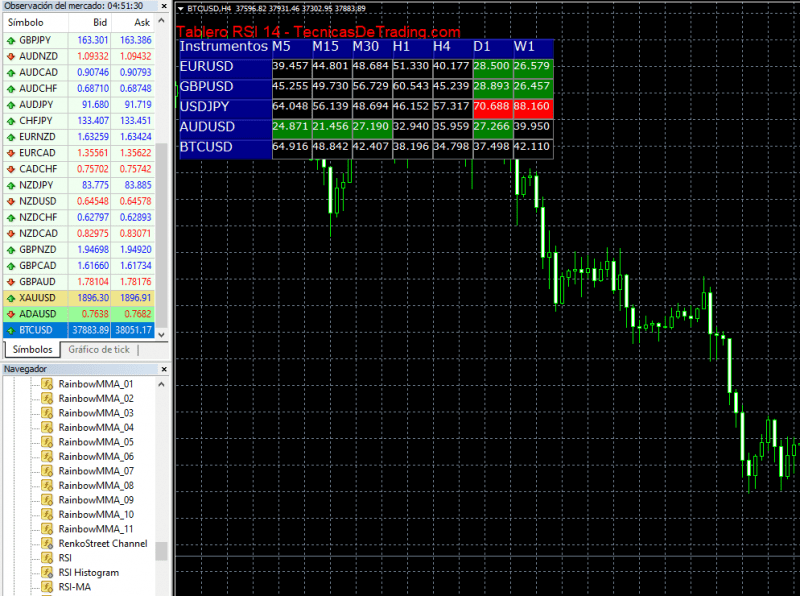Click the indicator icon for RSI Histogram
Viewport: 800px width, 596px height.
click(47, 573)
